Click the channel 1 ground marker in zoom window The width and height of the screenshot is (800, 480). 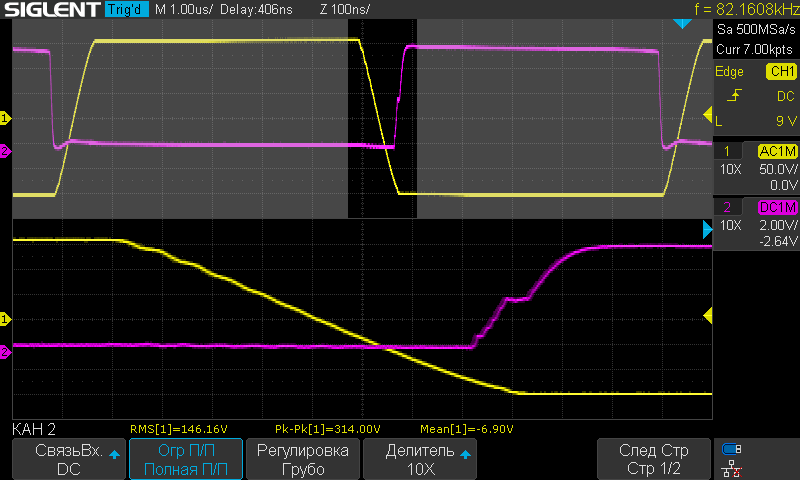[5, 319]
